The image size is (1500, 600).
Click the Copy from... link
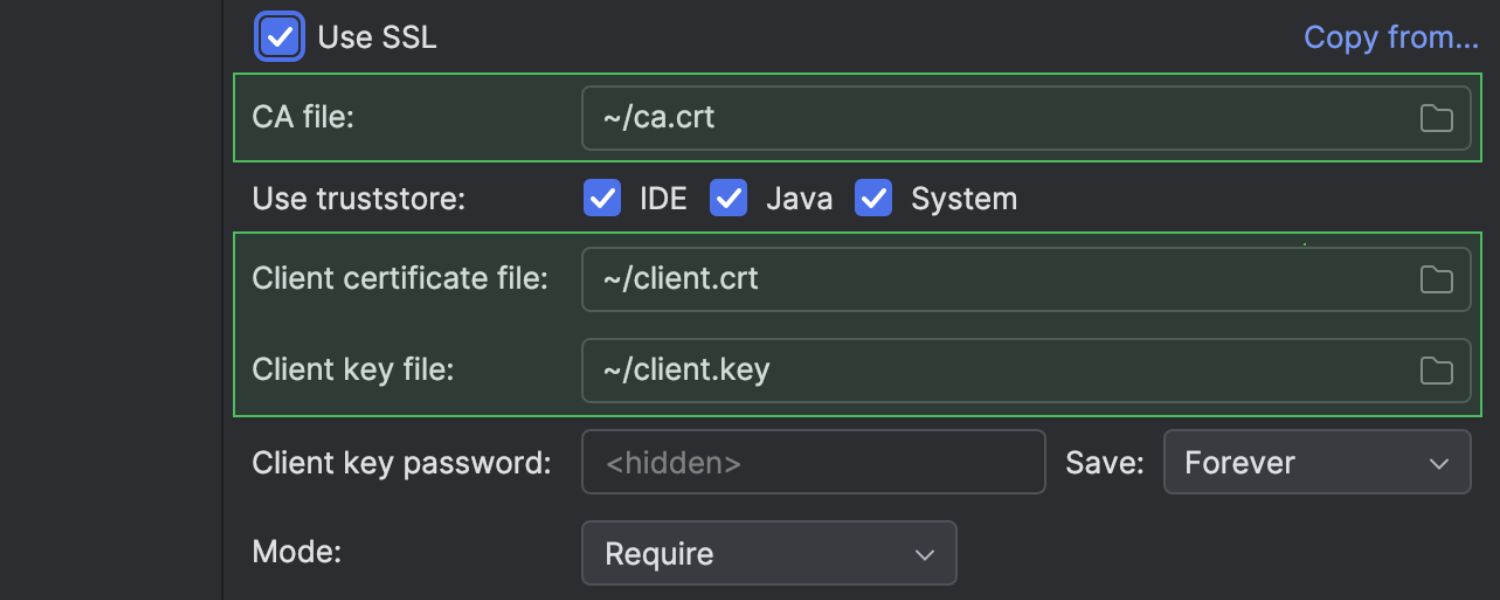pos(1390,37)
